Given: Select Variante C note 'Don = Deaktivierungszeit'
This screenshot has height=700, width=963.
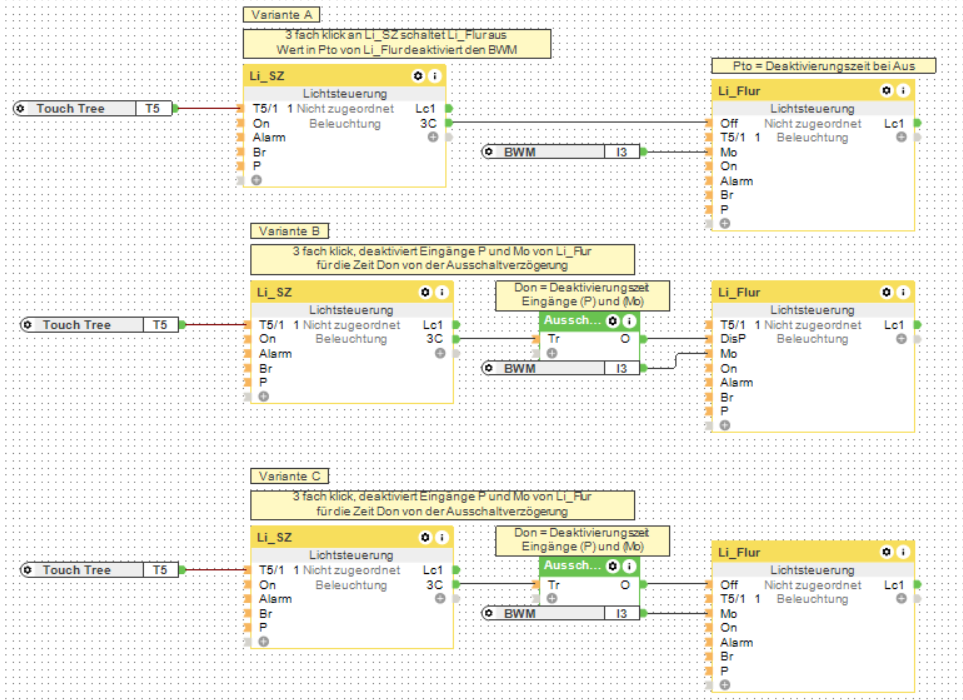Looking at the screenshot, I should [582, 540].
